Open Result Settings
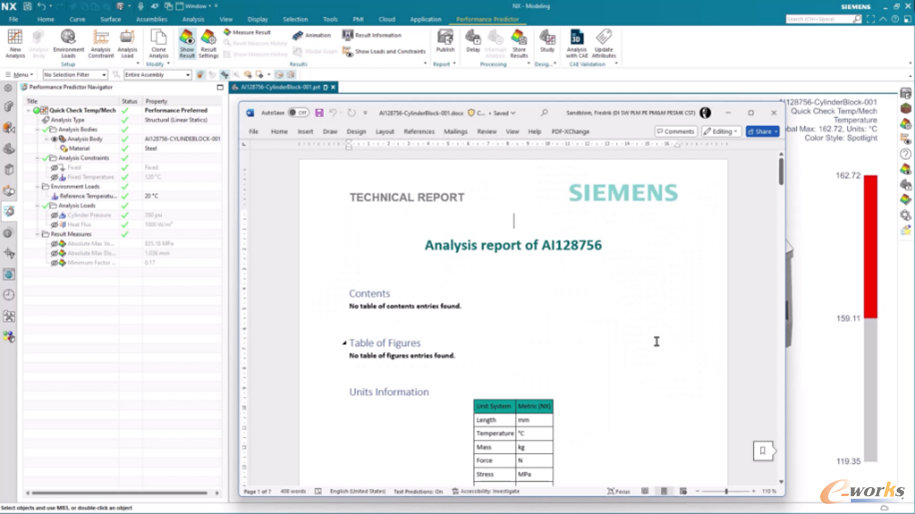Screen dimensions: 915x514 [208, 43]
